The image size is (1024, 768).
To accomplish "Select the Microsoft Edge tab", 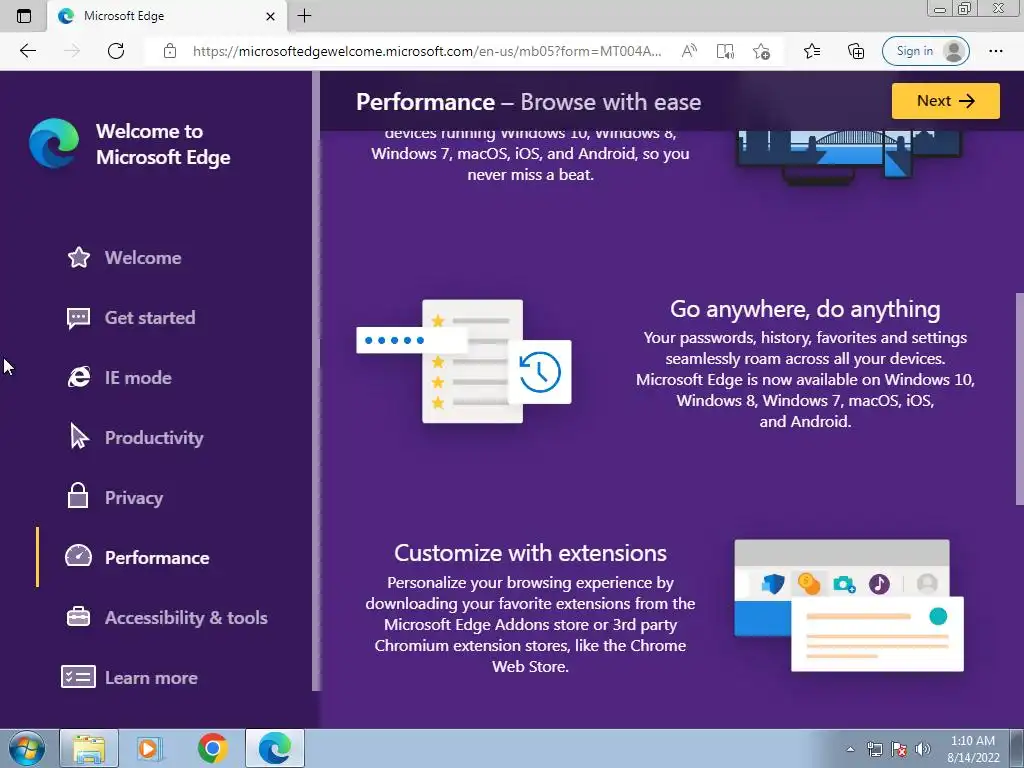I will click(167, 16).
